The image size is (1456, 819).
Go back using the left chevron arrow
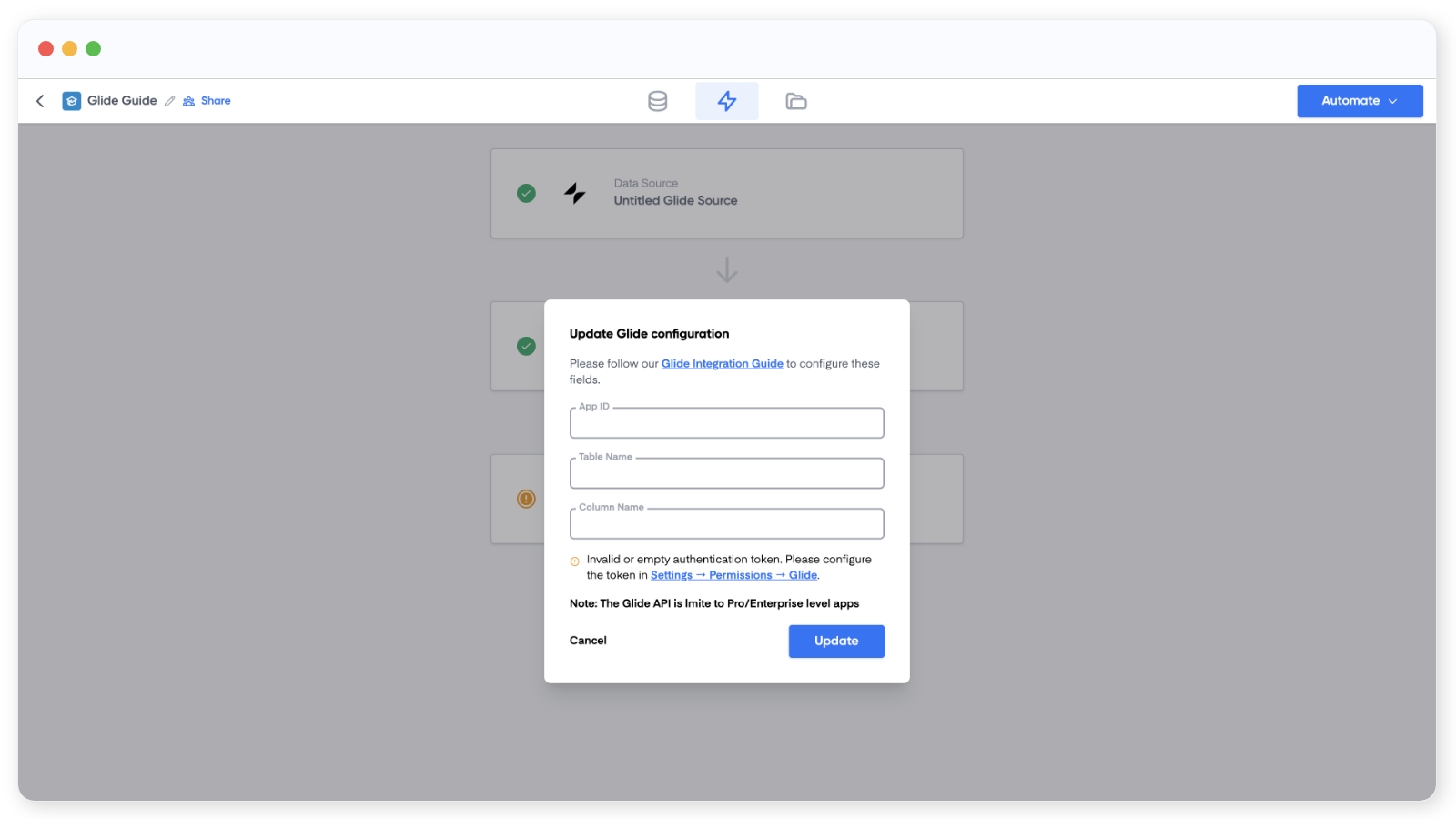click(40, 101)
